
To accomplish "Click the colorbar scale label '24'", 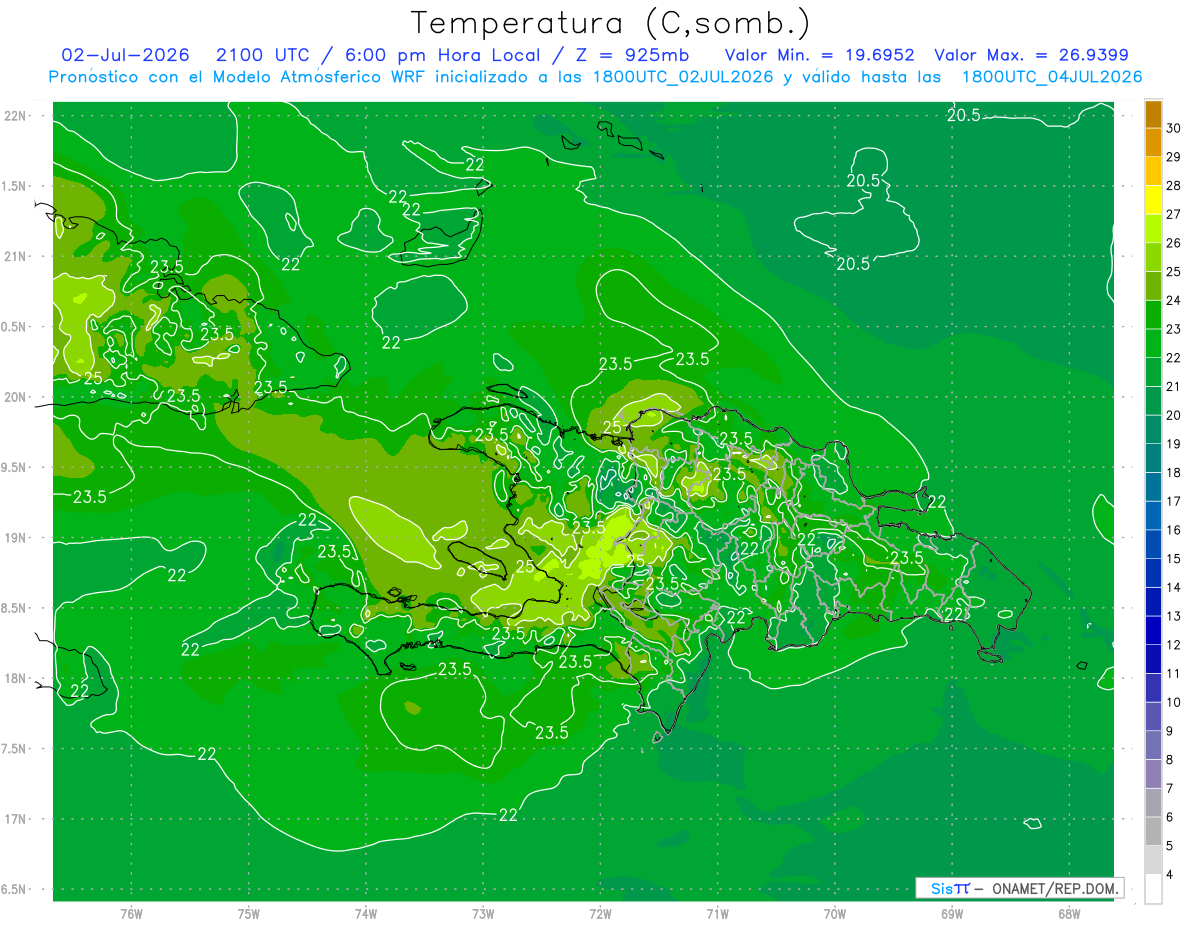I will click(1174, 301).
